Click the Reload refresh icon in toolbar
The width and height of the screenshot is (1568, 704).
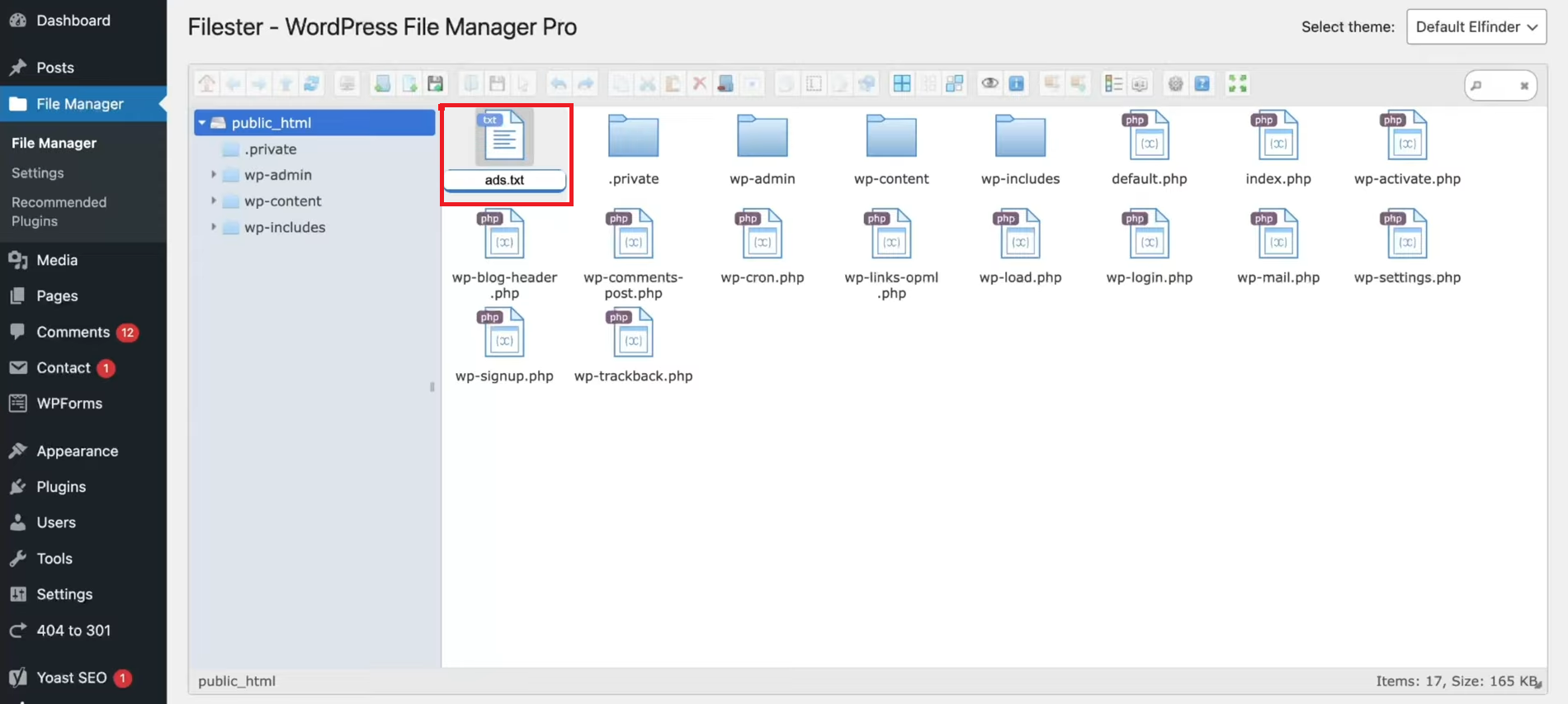[311, 83]
